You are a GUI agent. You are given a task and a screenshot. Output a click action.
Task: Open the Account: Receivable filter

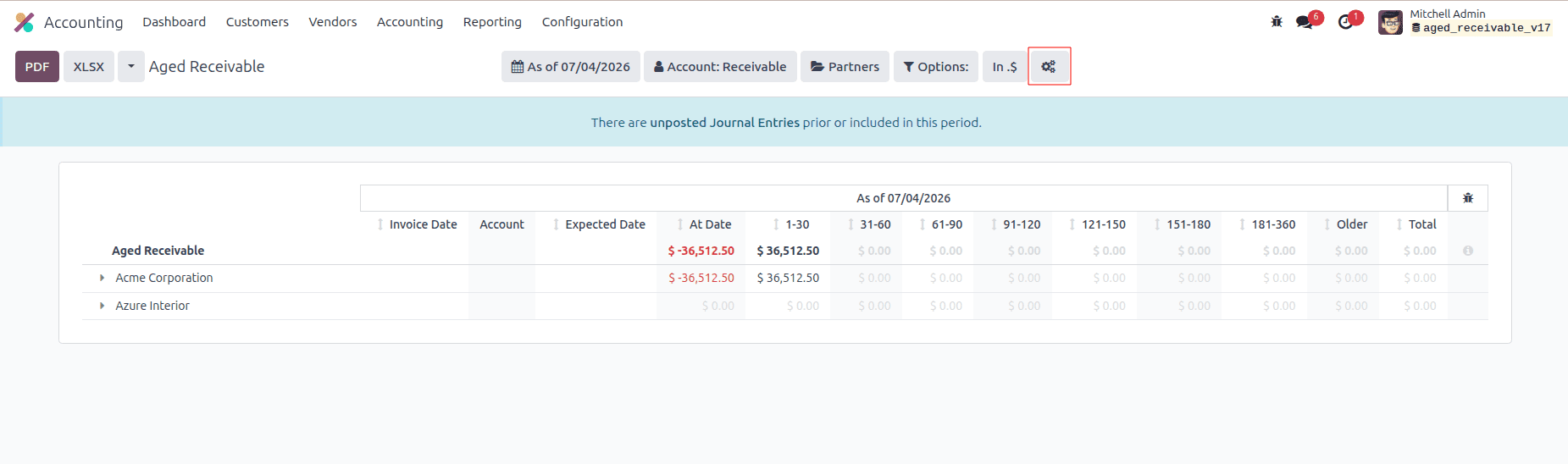click(x=720, y=66)
